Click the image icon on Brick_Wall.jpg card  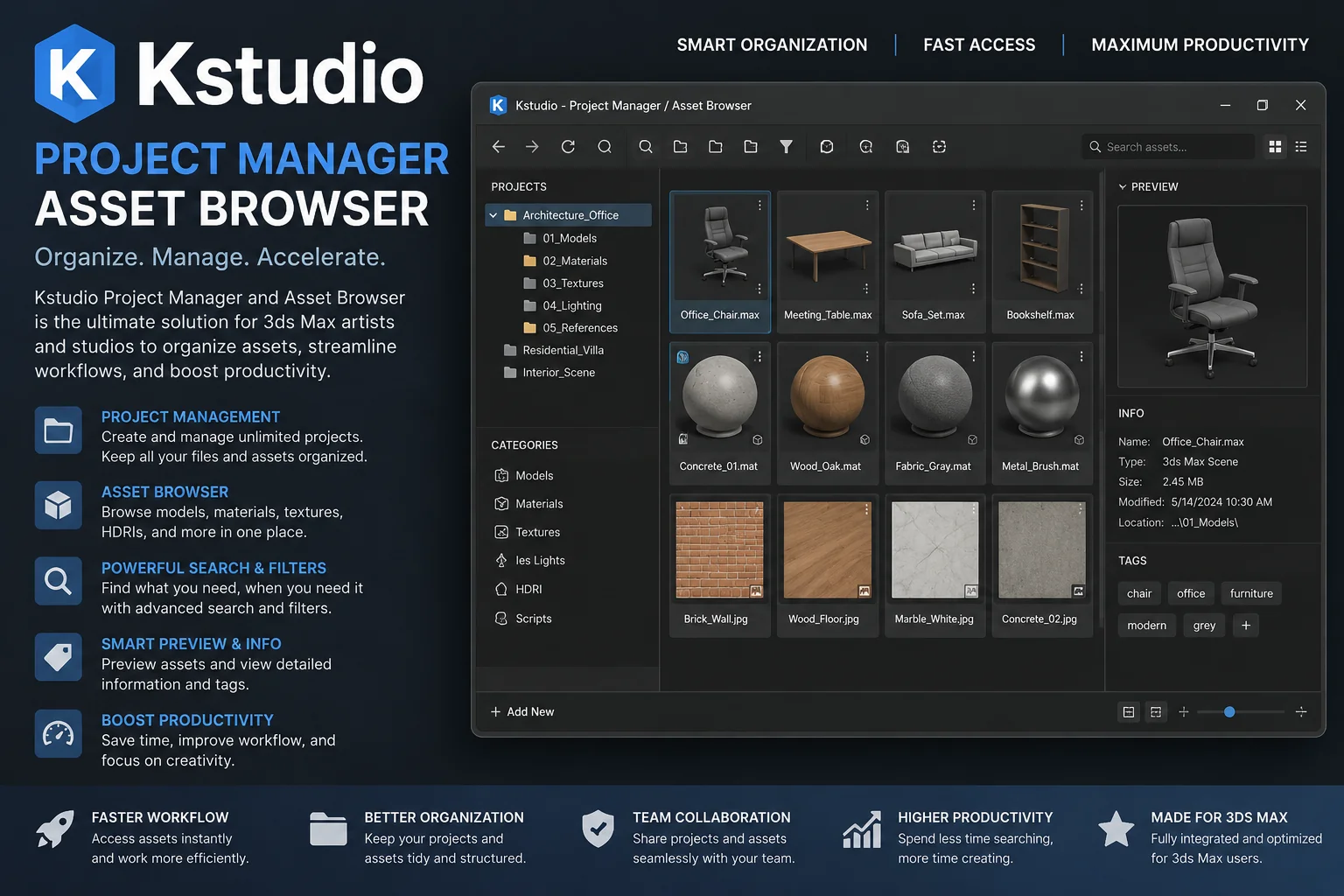756,591
